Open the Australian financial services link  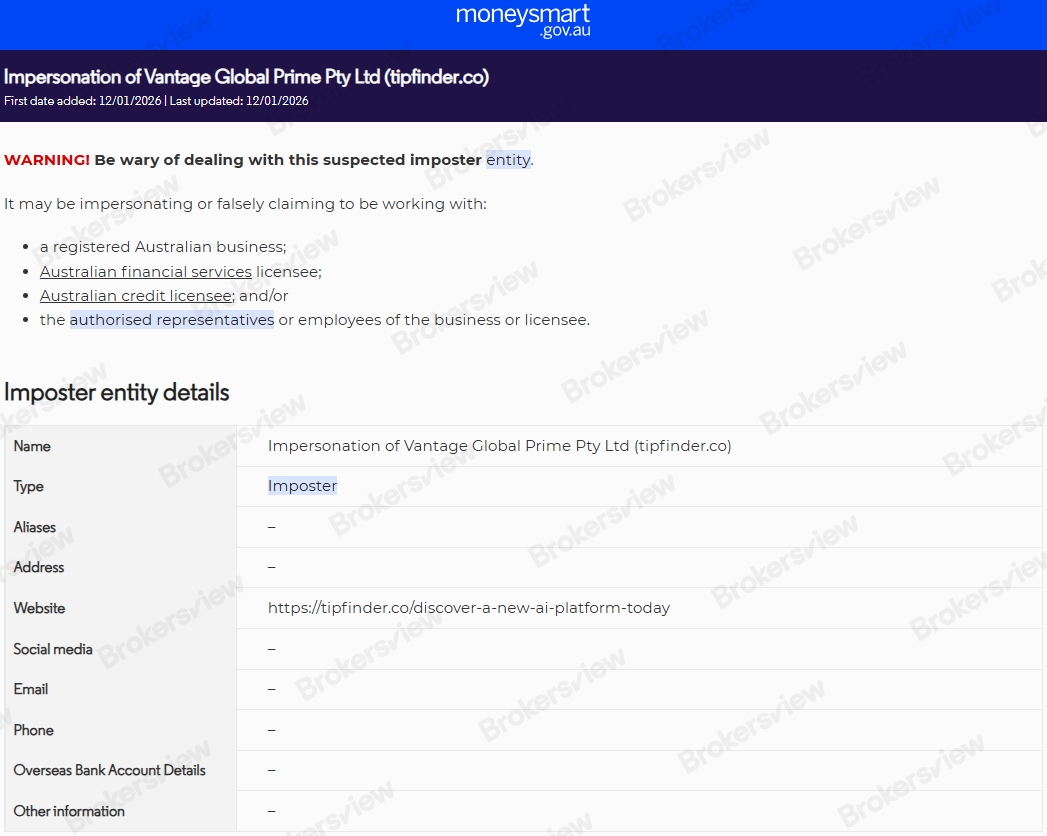click(146, 272)
